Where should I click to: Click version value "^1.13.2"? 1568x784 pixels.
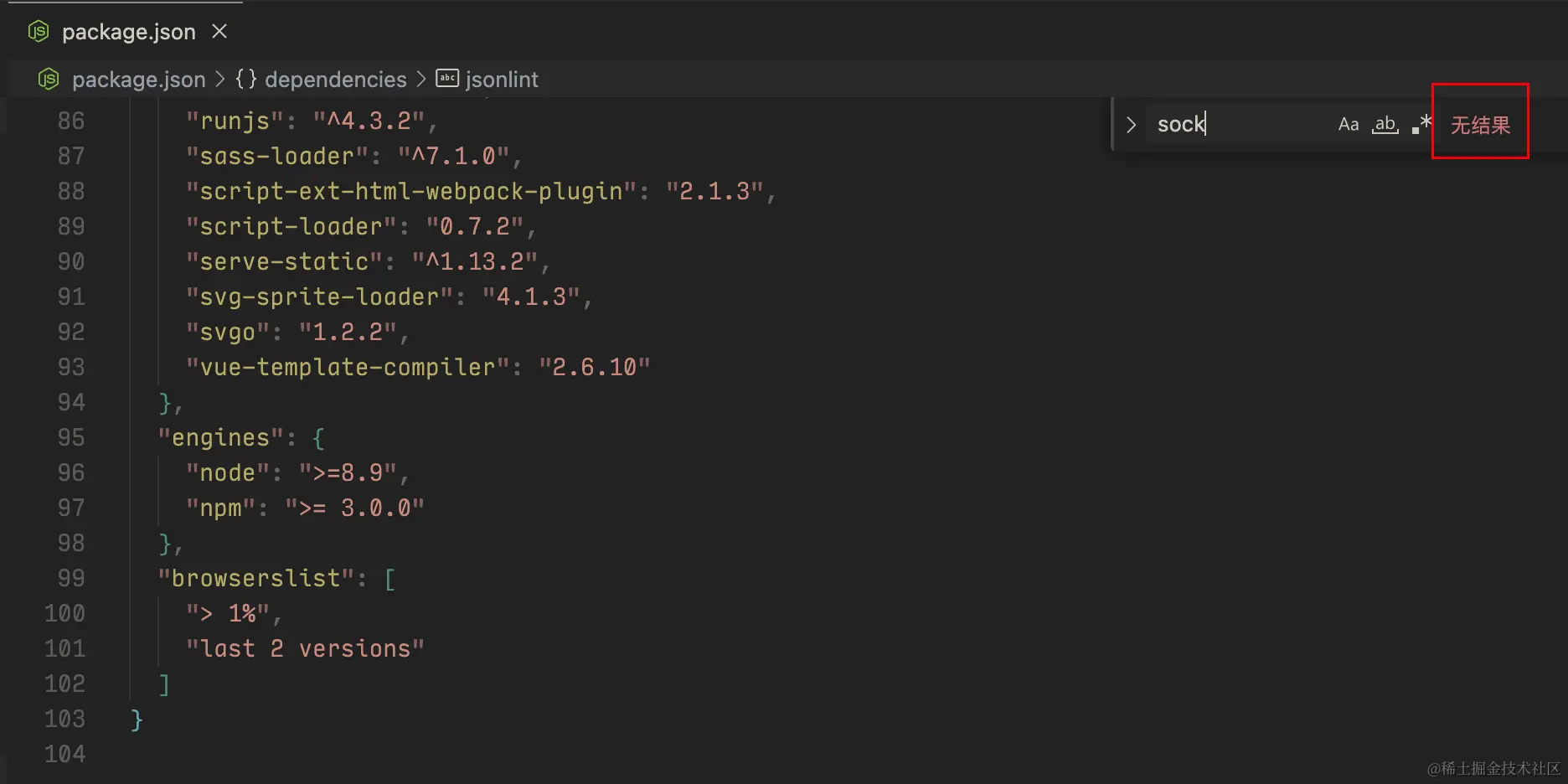coord(474,262)
